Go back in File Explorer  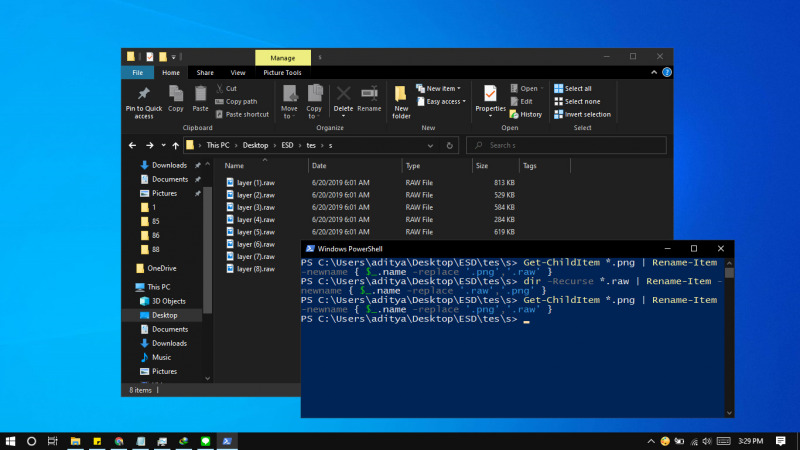point(132,145)
